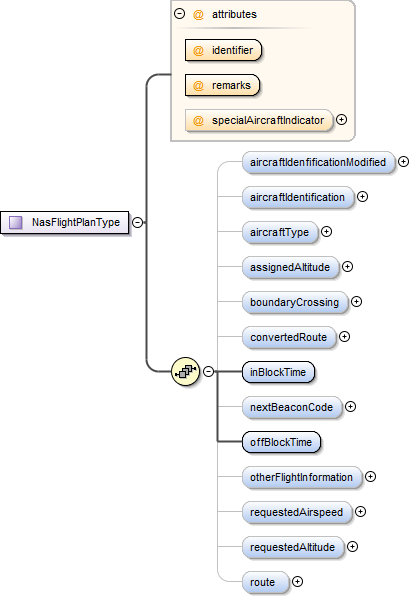This screenshot has height=598, width=411.
Task: Expand the route element
Action: (297, 582)
